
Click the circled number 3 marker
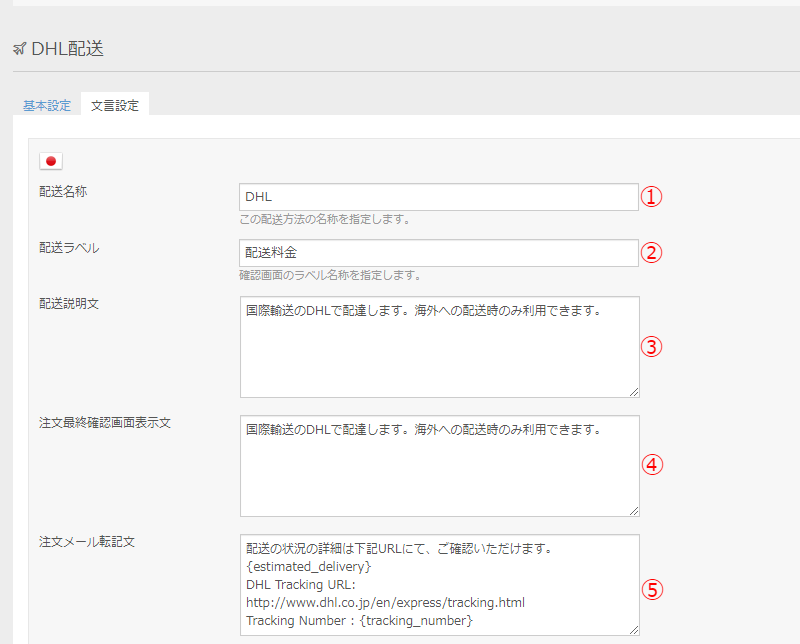(x=652, y=347)
